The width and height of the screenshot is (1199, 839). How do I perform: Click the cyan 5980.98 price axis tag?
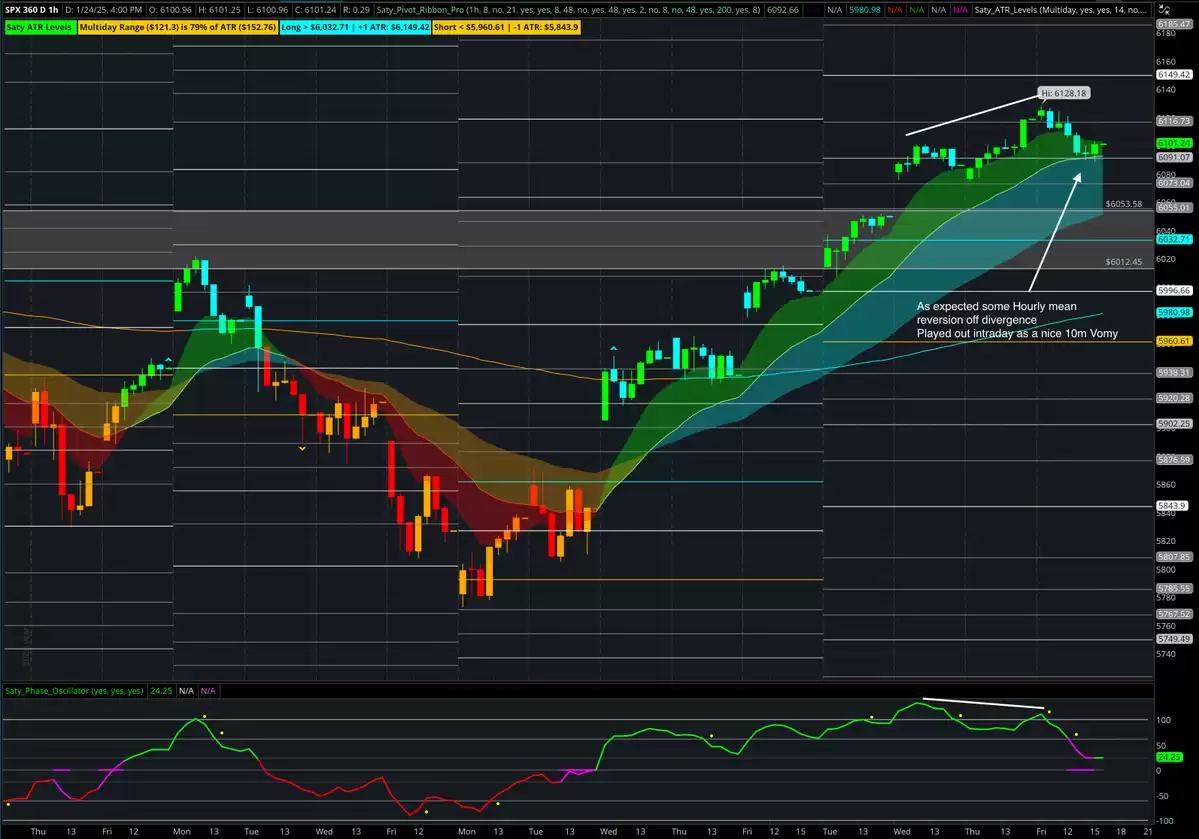[1174, 312]
